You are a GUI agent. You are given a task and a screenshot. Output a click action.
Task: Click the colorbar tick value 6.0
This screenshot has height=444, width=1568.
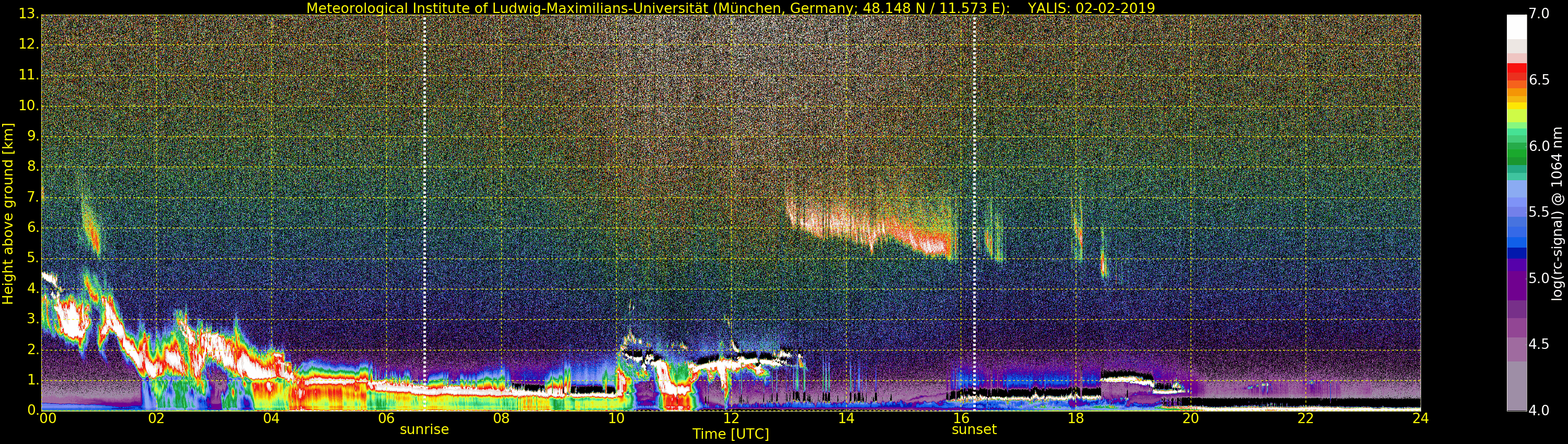1539,146
